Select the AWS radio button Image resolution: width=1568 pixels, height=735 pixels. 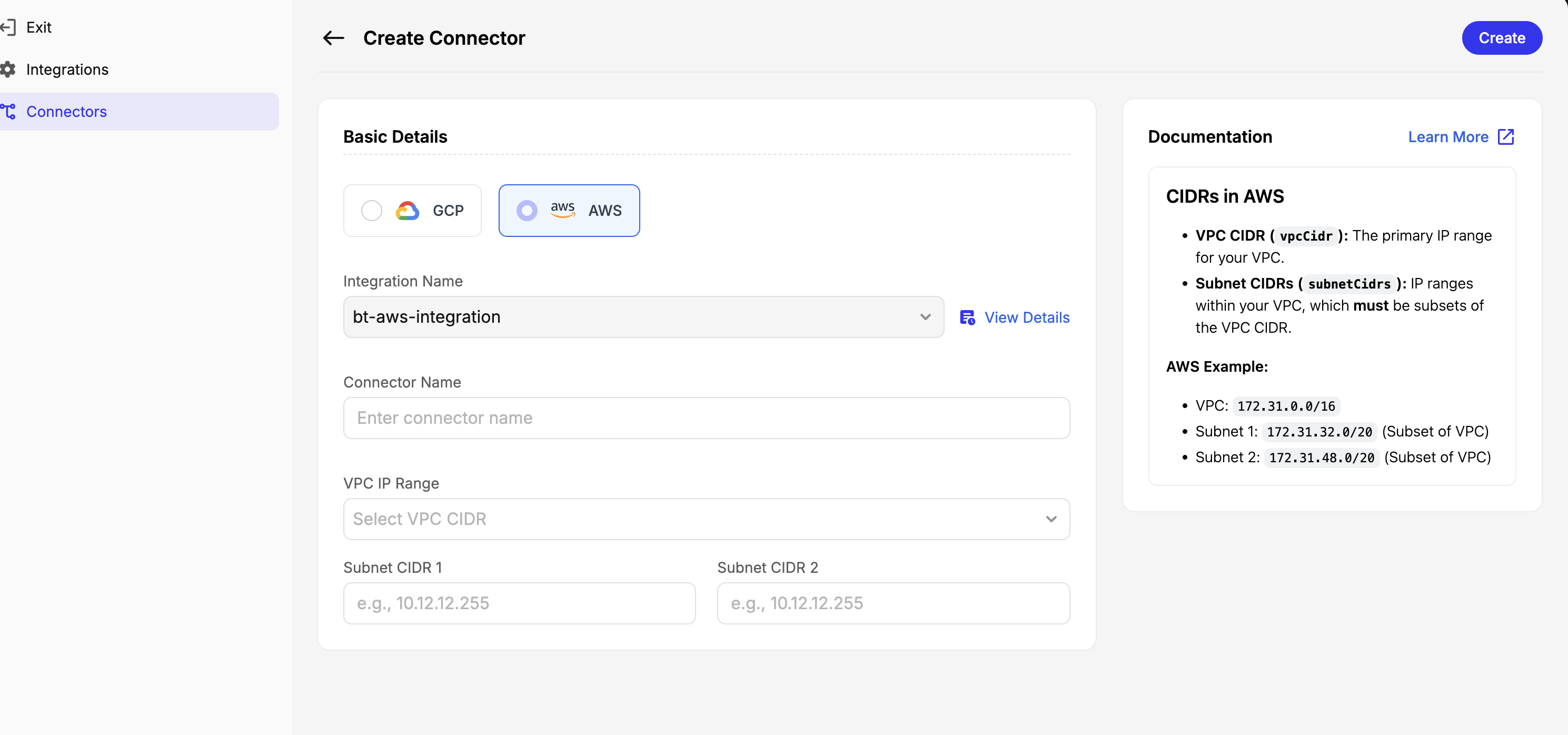[x=527, y=211]
